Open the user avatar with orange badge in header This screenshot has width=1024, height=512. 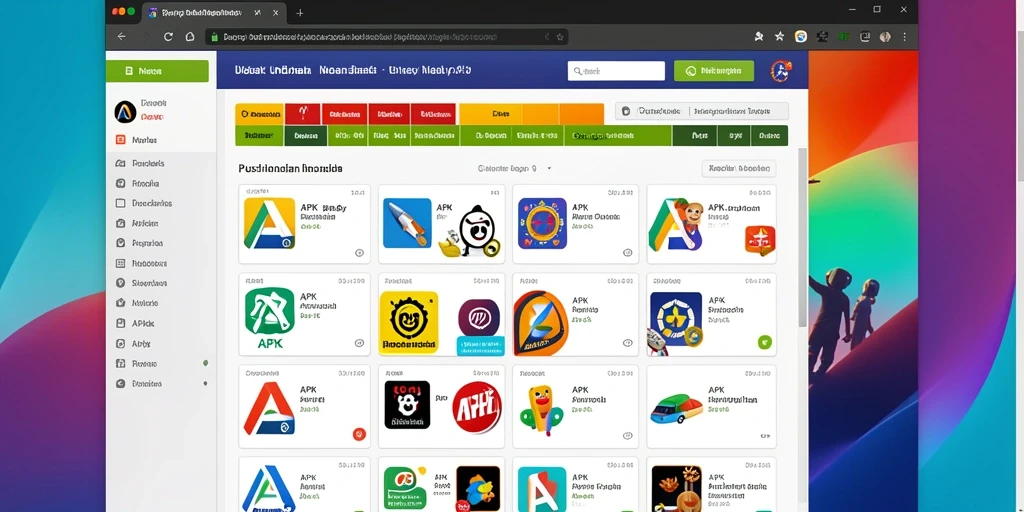(780, 71)
